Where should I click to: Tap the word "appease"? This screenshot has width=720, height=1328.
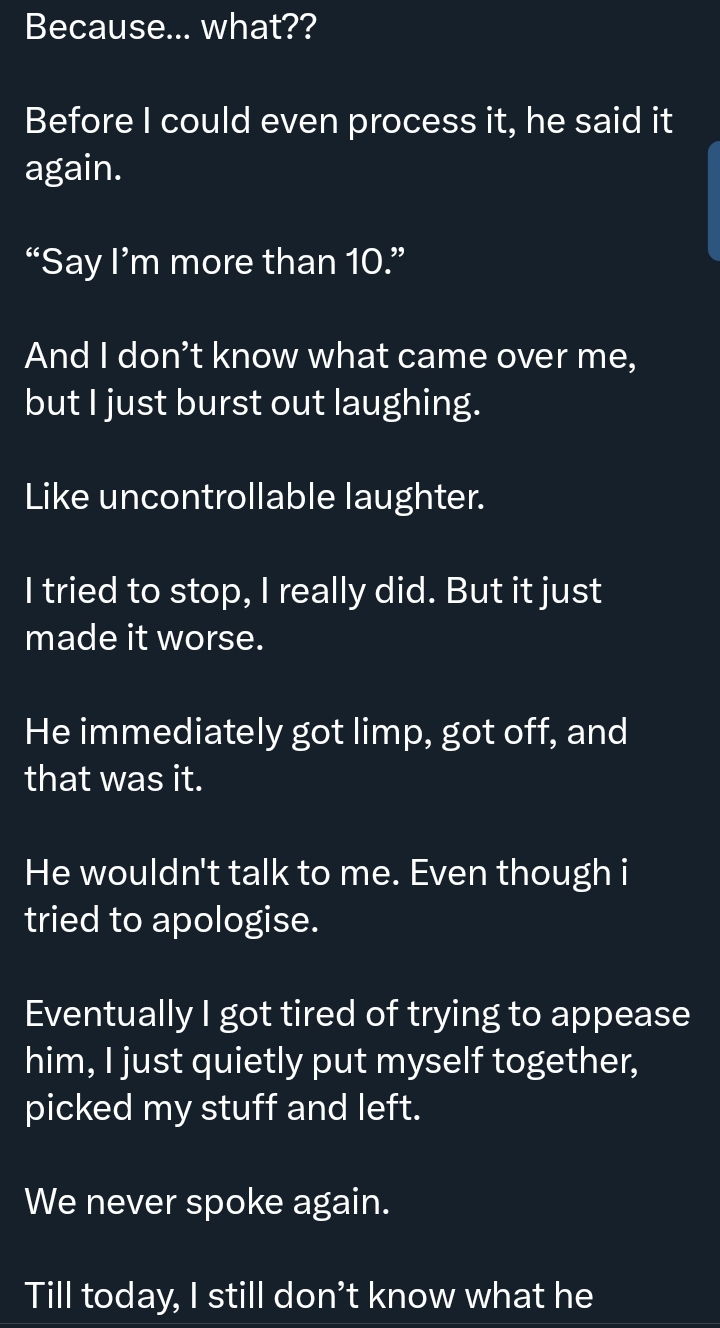[x=619, y=1014]
